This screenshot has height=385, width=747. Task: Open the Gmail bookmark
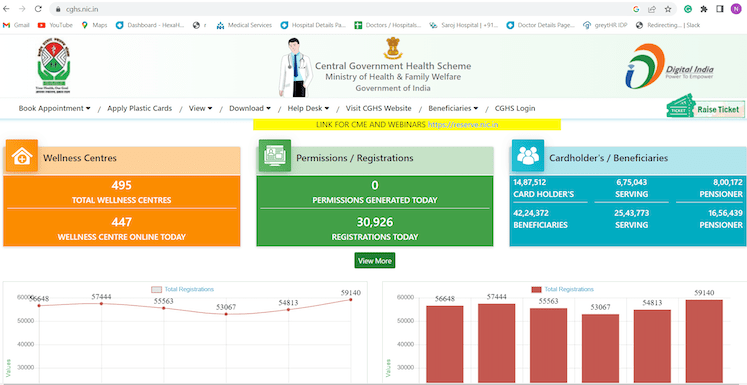point(16,25)
